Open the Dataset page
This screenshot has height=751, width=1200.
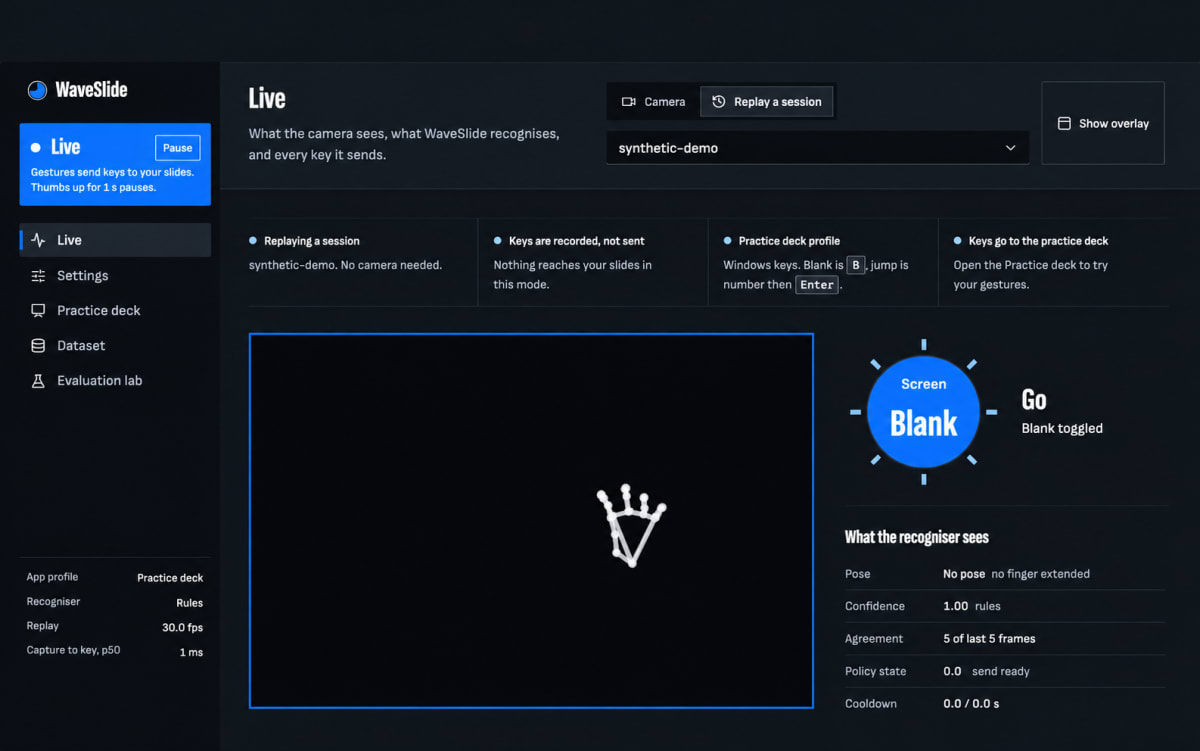pyautogui.click(x=115, y=345)
